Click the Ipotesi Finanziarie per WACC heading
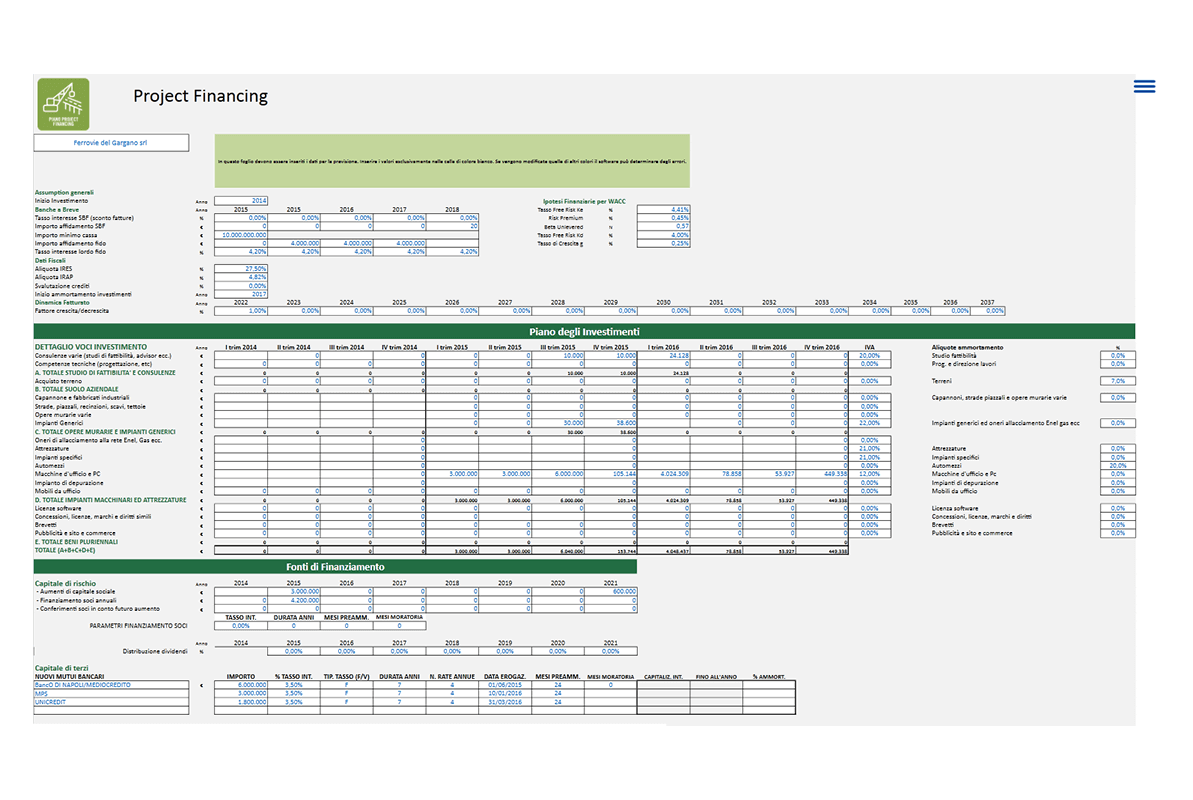Viewport: 1193px width, 800px height. [x=584, y=201]
